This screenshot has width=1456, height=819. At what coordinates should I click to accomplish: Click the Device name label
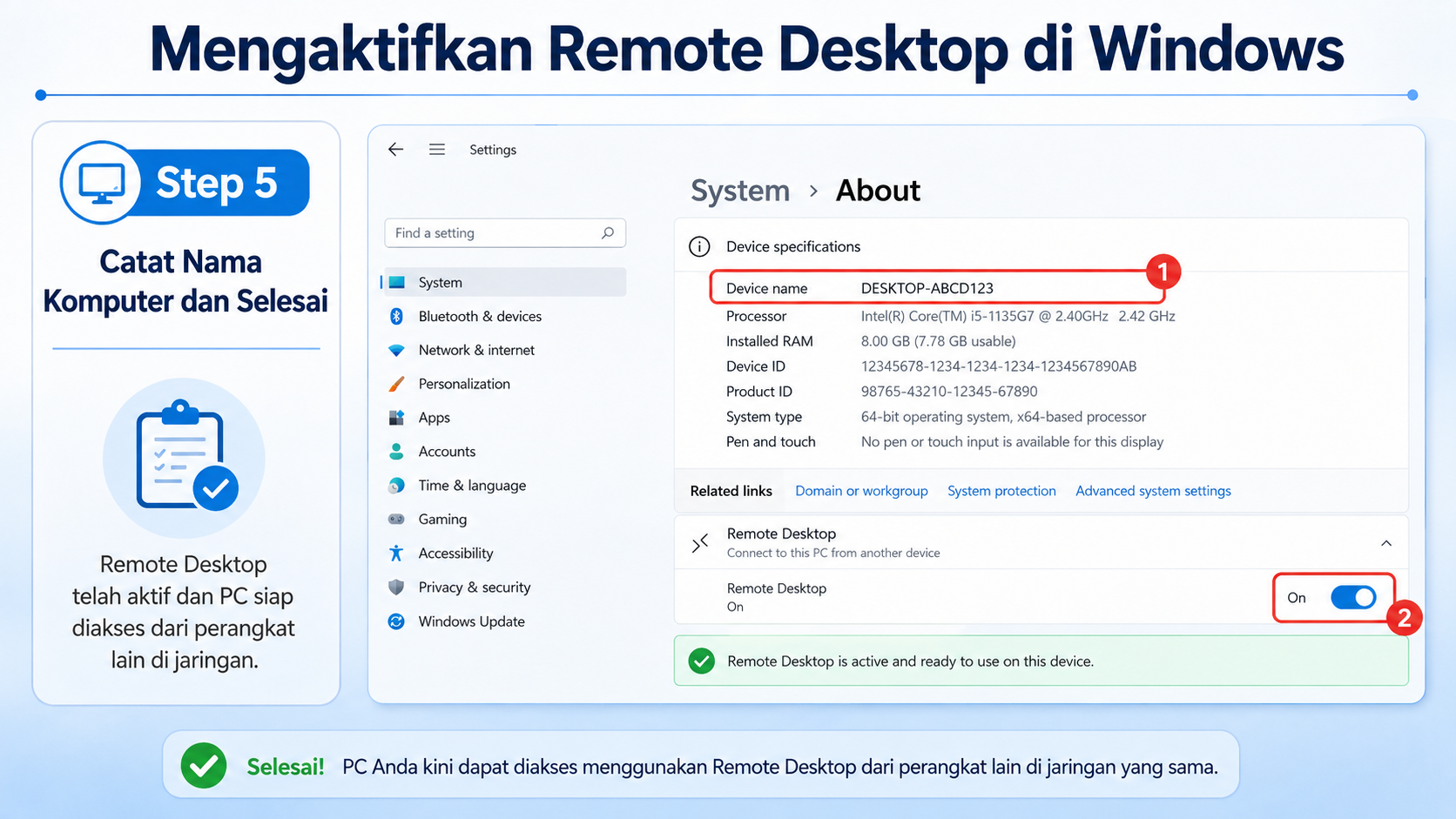point(766,288)
